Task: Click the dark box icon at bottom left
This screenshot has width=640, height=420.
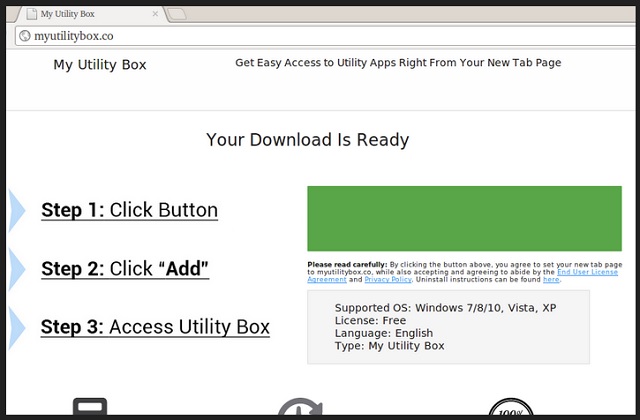Action: (90, 407)
